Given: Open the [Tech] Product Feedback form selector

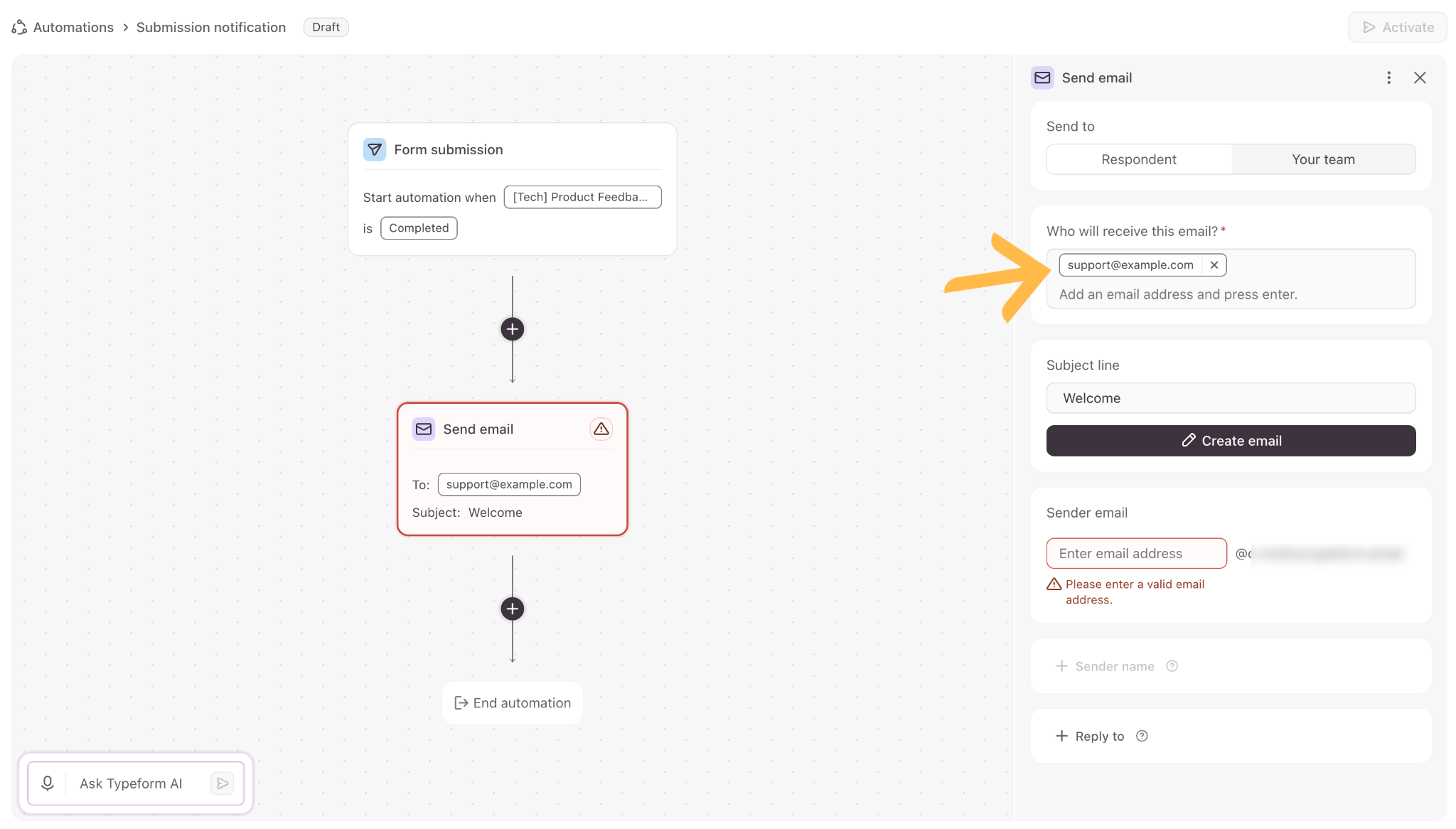Looking at the screenshot, I should click(582, 197).
